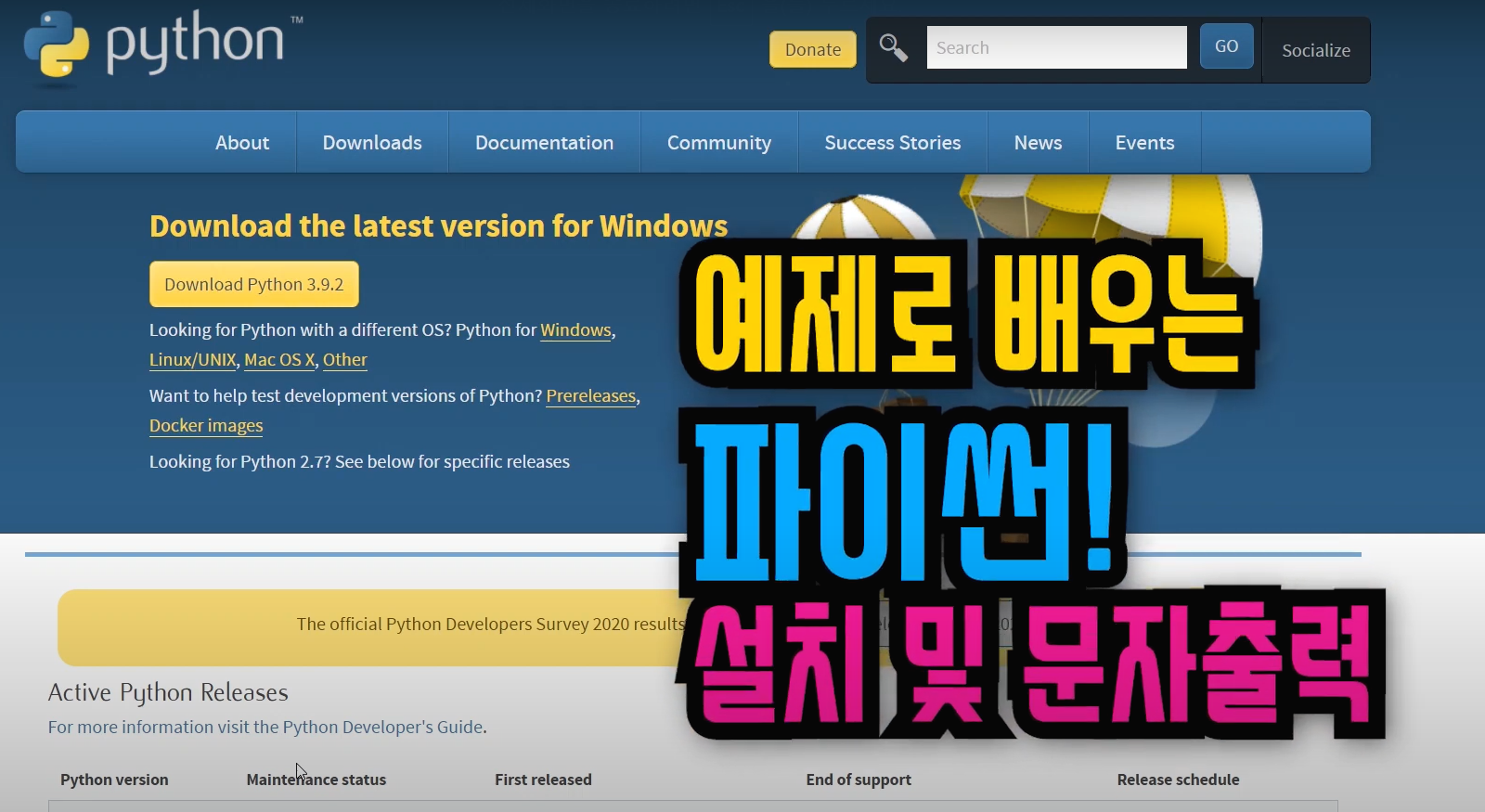
Task: Follow the Linux/UNIX link
Action: [x=192, y=360]
